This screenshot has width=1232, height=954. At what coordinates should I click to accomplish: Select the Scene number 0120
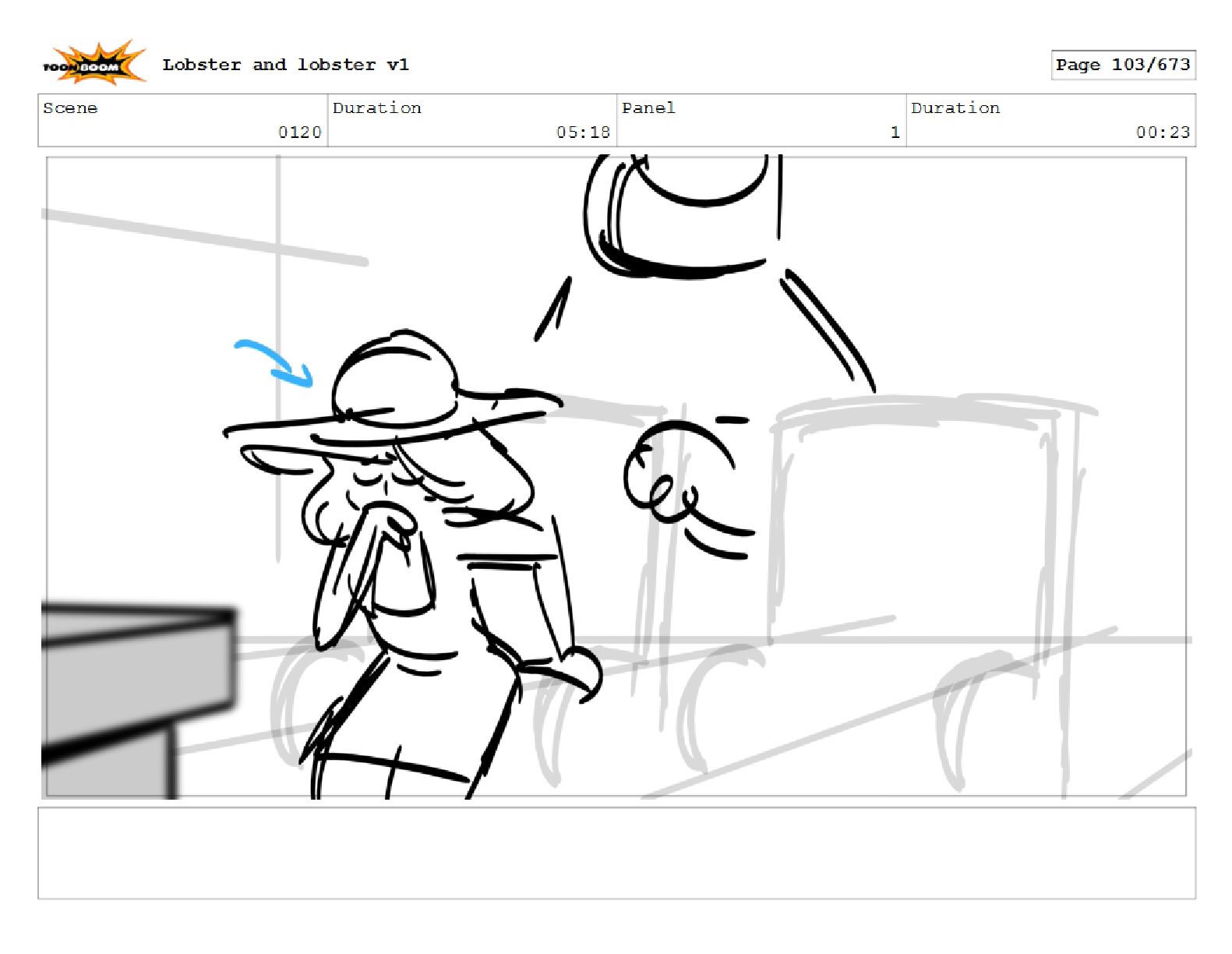click(300, 132)
